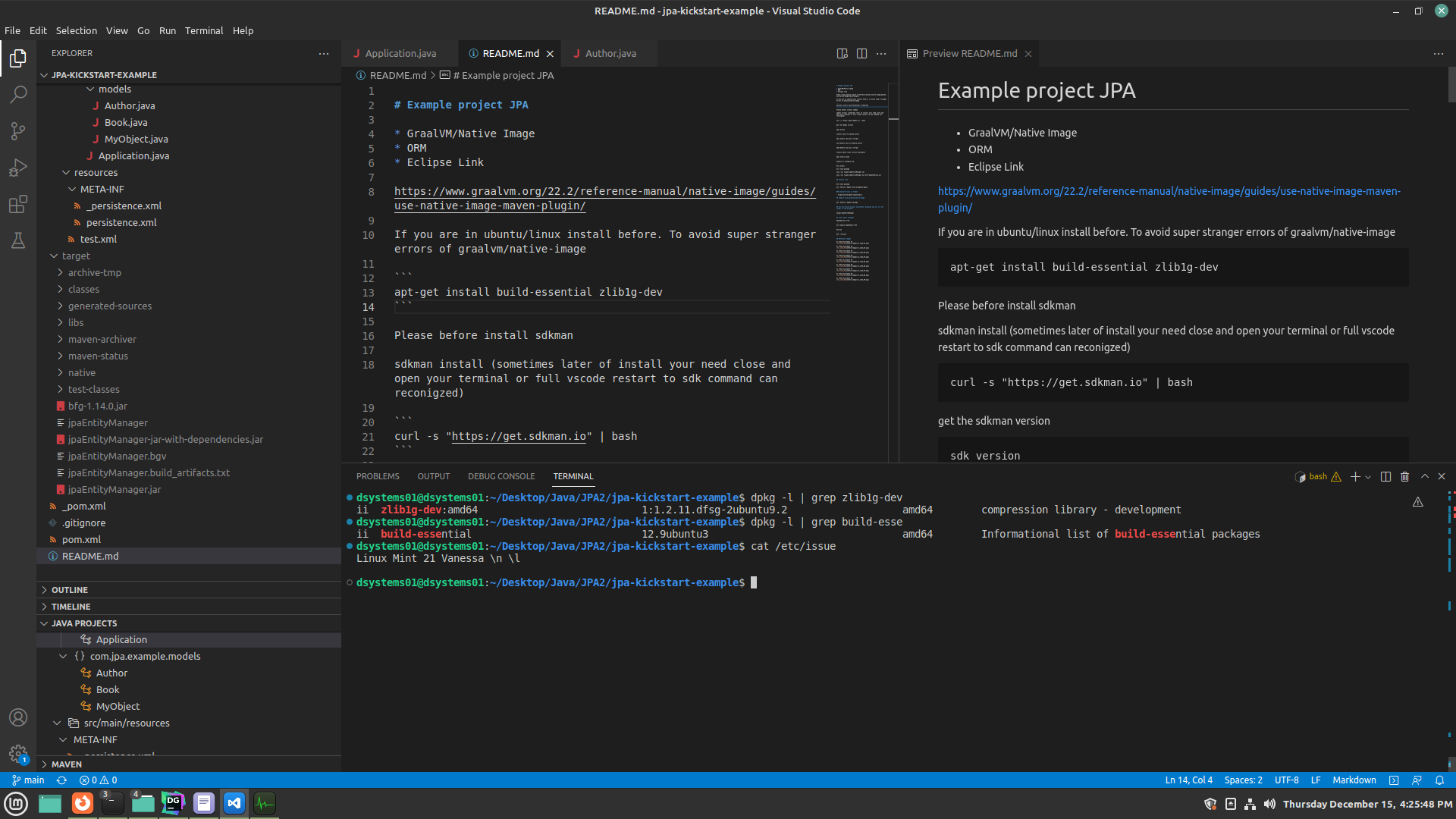1456x819 pixels.
Task: Click the Markdown language mode button
Action: (1354, 780)
